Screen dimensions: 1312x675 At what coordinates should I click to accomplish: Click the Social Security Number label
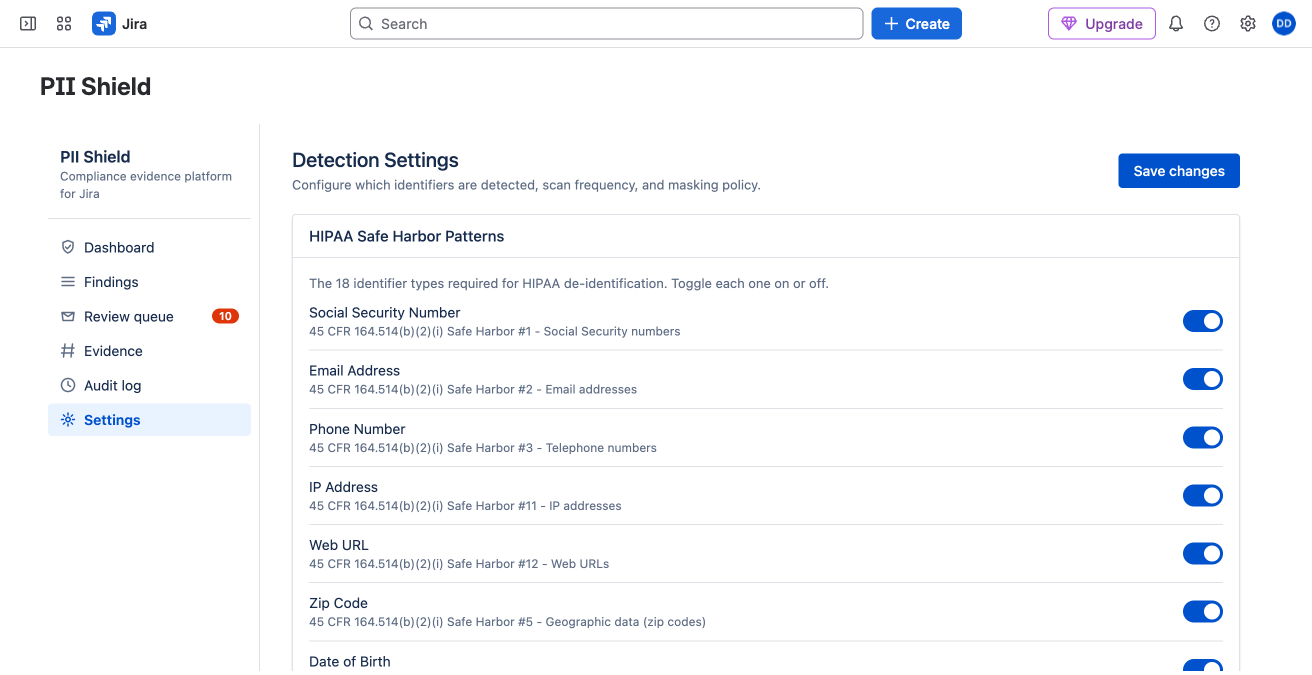pyautogui.click(x=384, y=313)
